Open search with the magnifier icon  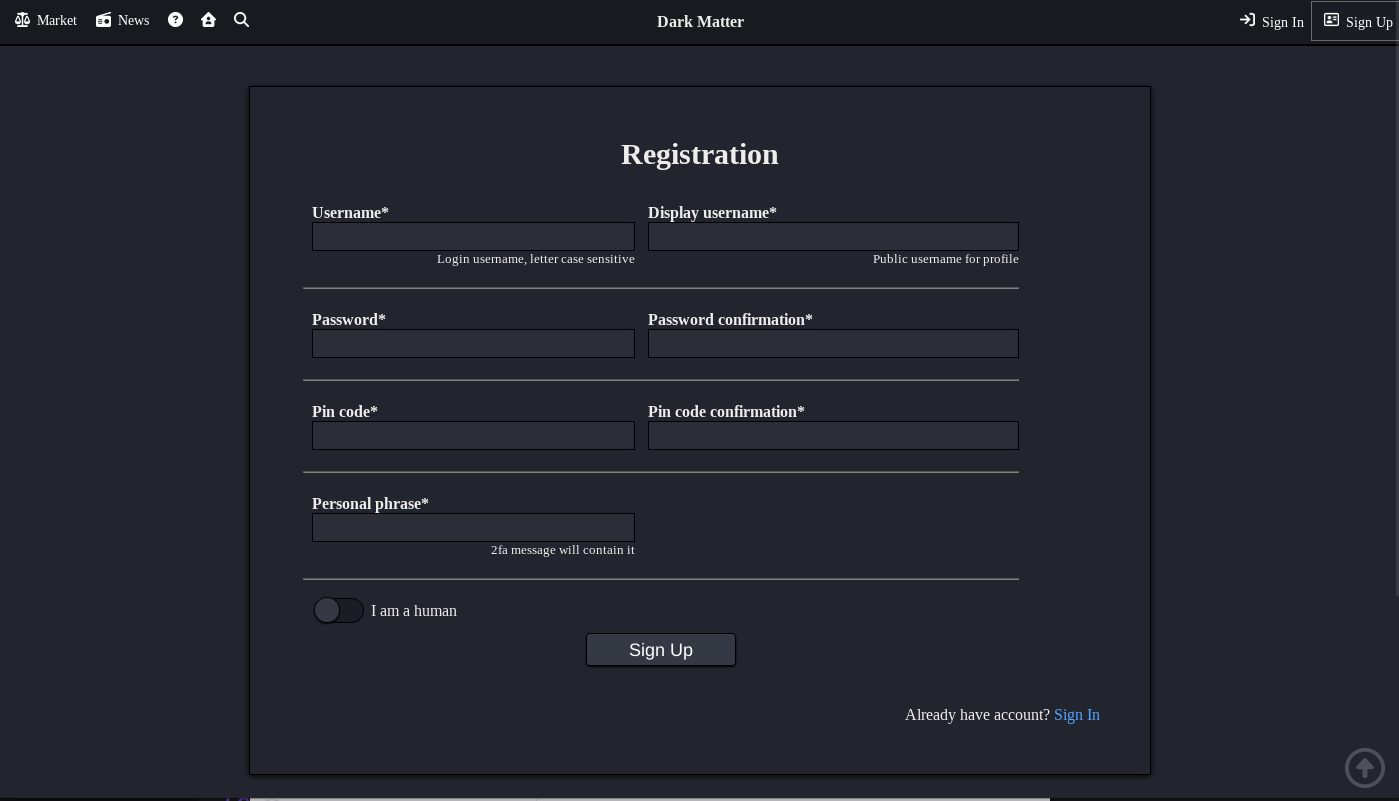(241, 20)
